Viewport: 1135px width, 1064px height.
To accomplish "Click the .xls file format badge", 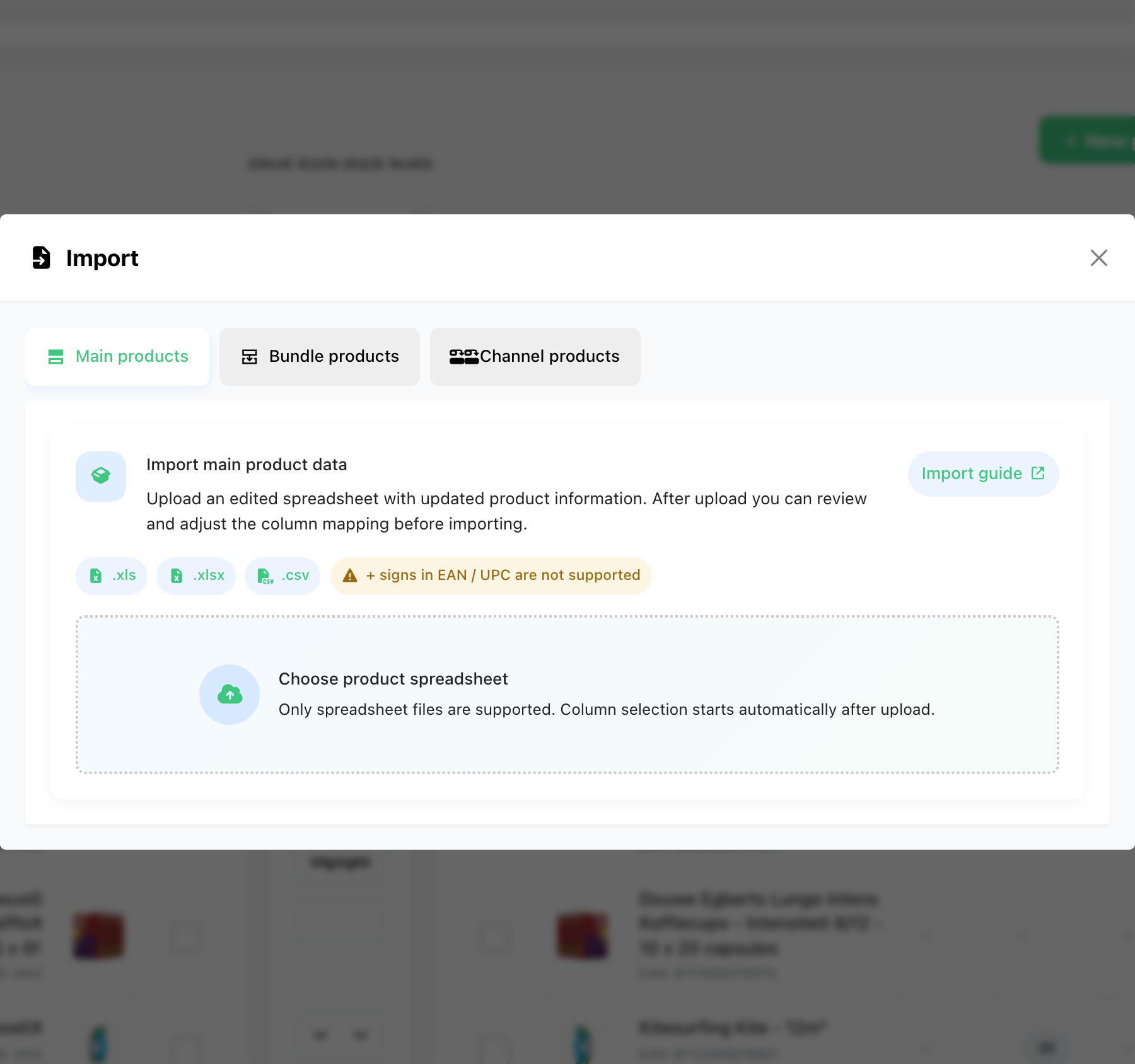I will point(112,575).
